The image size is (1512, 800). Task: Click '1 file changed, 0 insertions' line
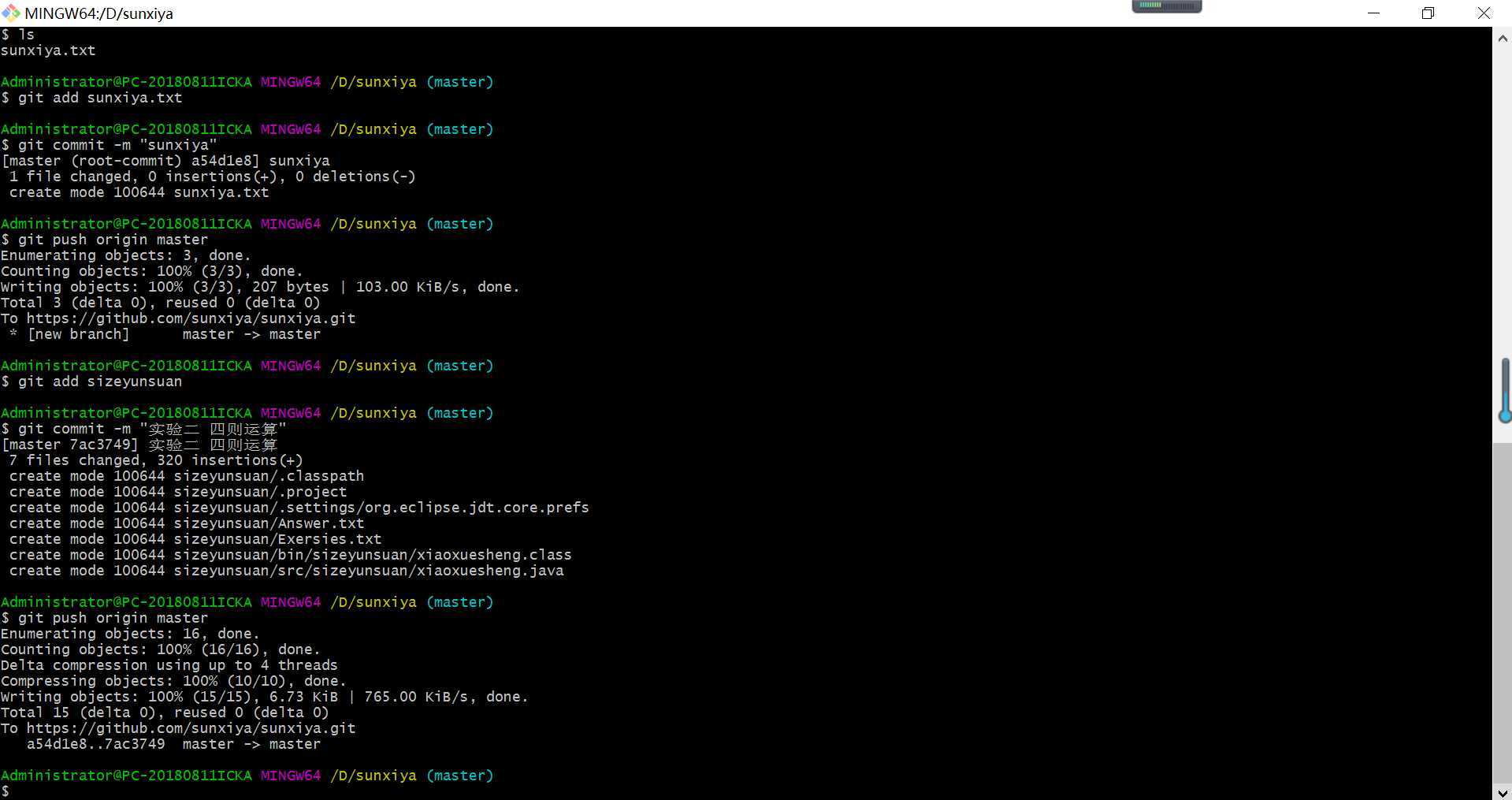coord(212,177)
